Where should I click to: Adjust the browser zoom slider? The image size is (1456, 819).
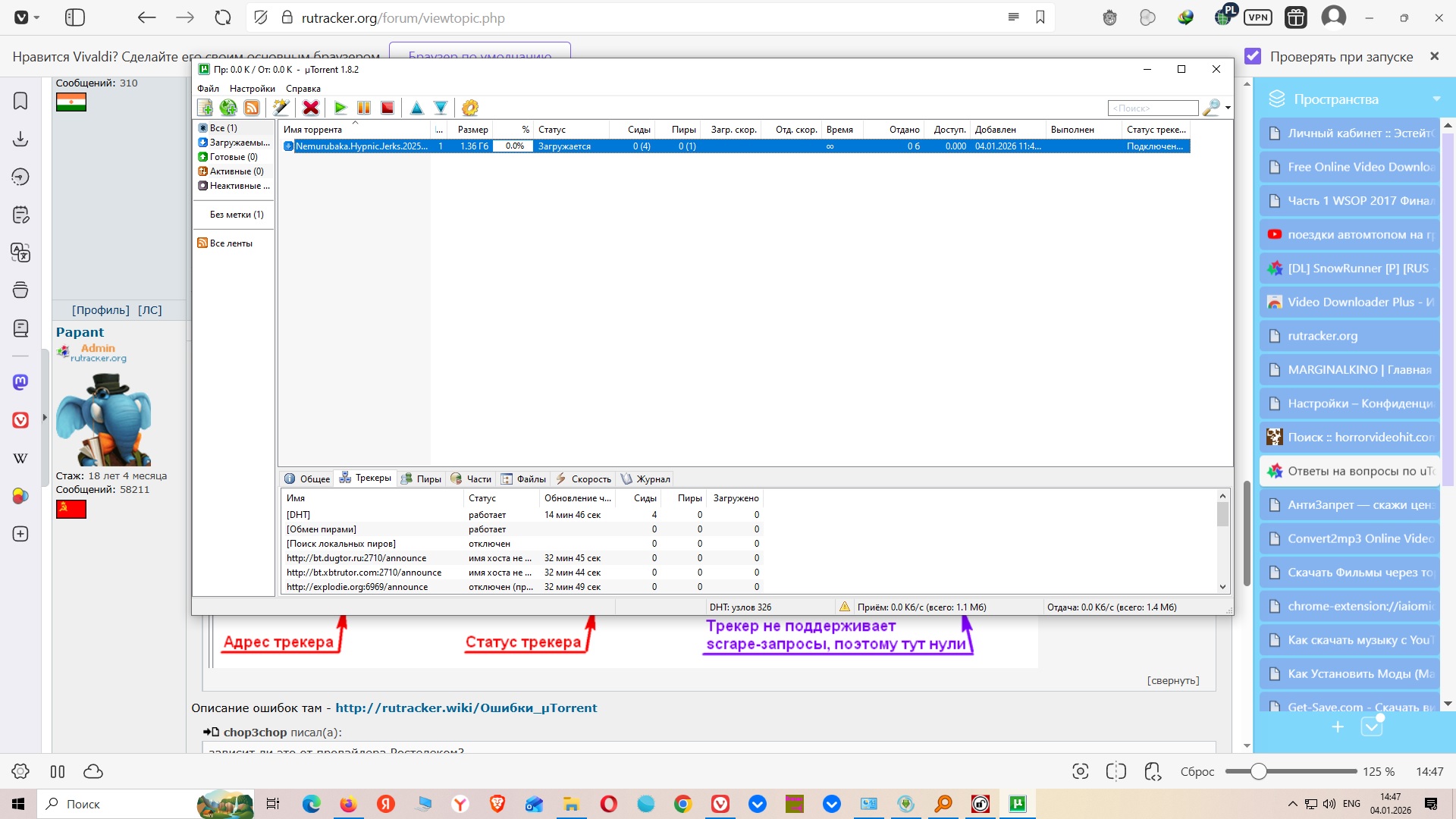(1258, 771)
